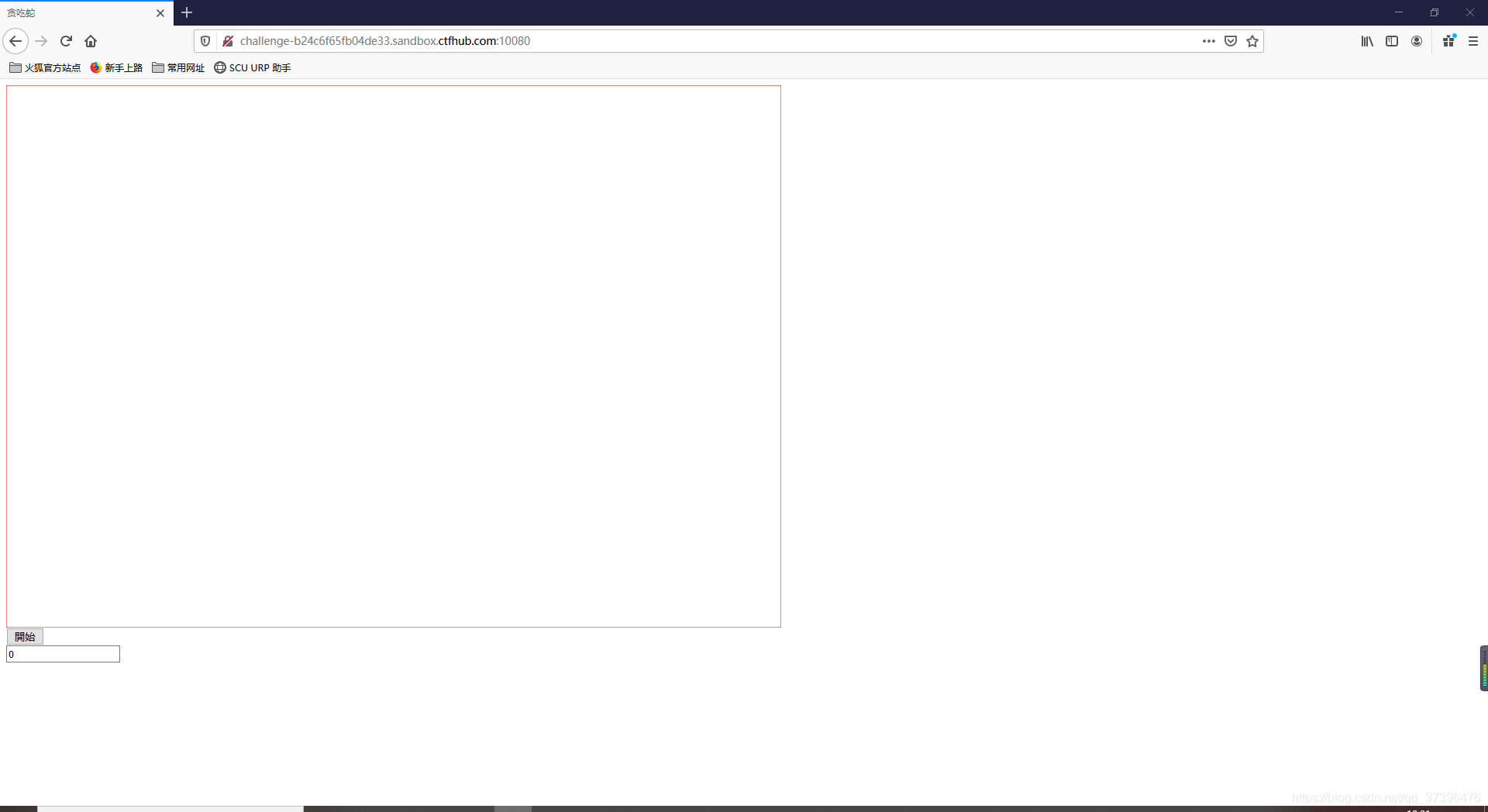Open the extensions gift icon
This screenshot has width=1488, height=812.
(1449, 41)
